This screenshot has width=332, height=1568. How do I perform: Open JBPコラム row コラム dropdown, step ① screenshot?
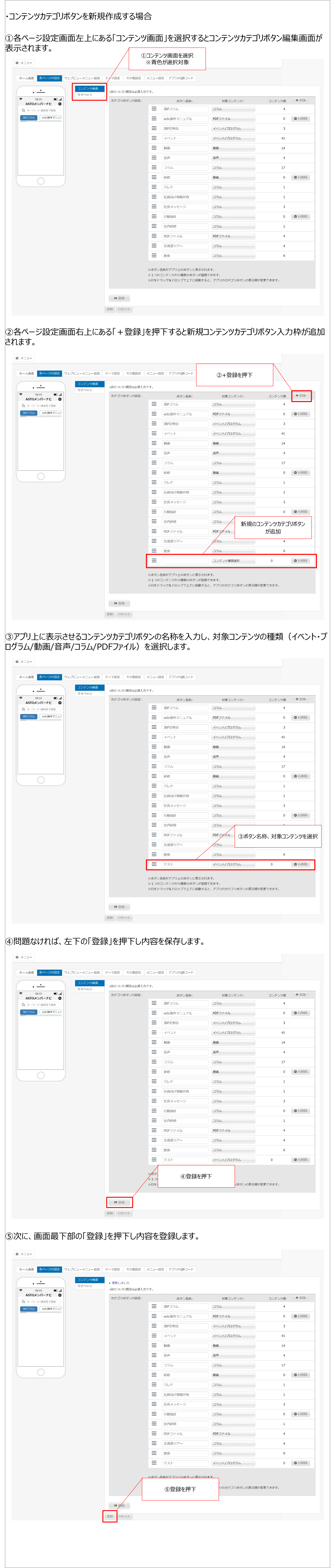tap(233, 109)
